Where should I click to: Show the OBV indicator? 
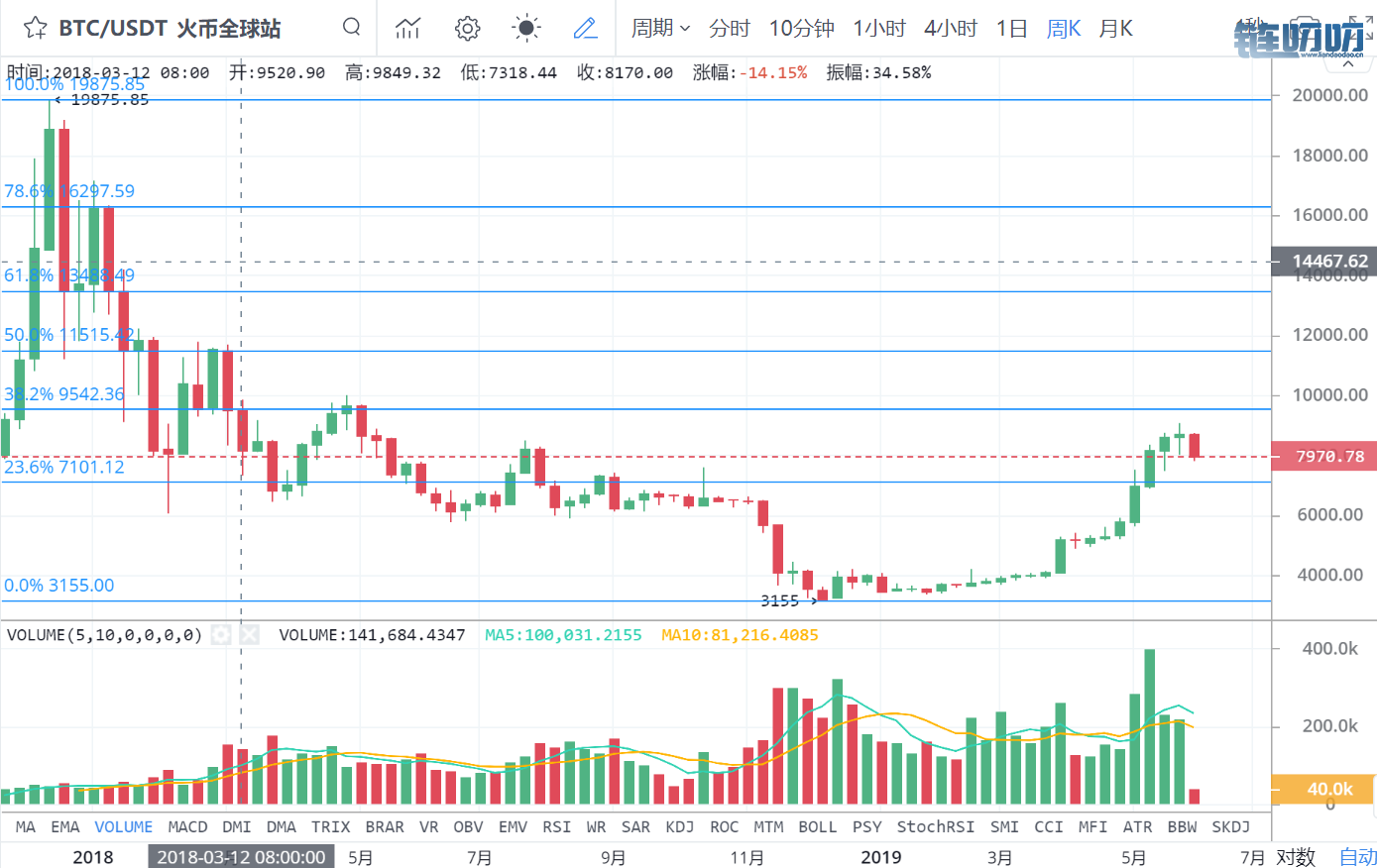click(x=468, y=826)
